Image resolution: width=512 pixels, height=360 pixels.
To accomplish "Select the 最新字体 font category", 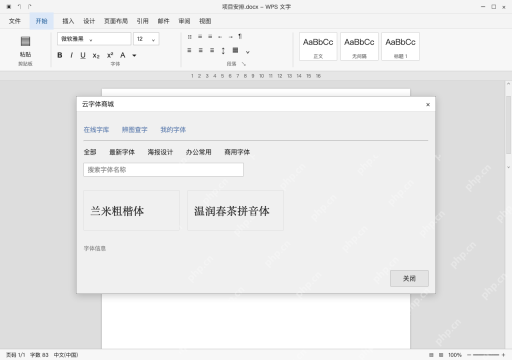I will 122,152.
